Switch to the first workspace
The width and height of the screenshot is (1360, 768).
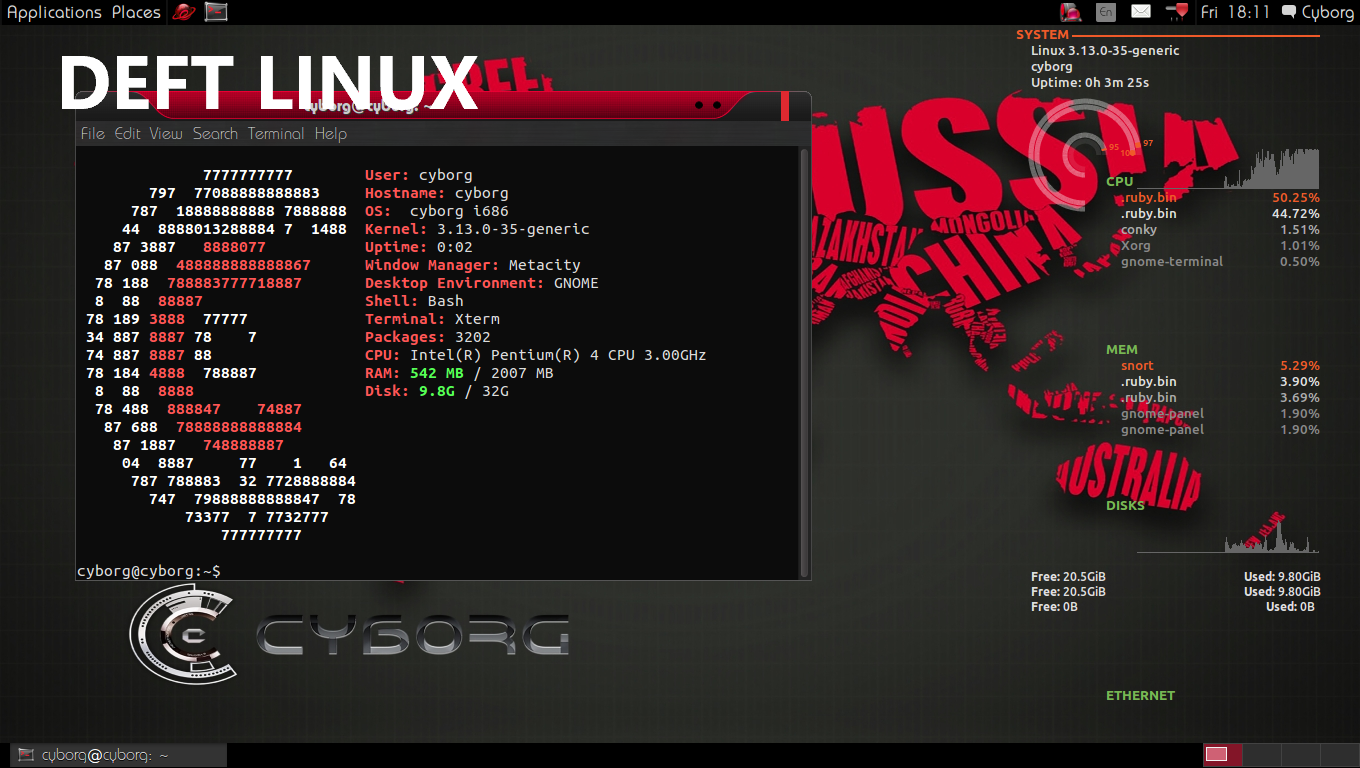coord(1221,755)
